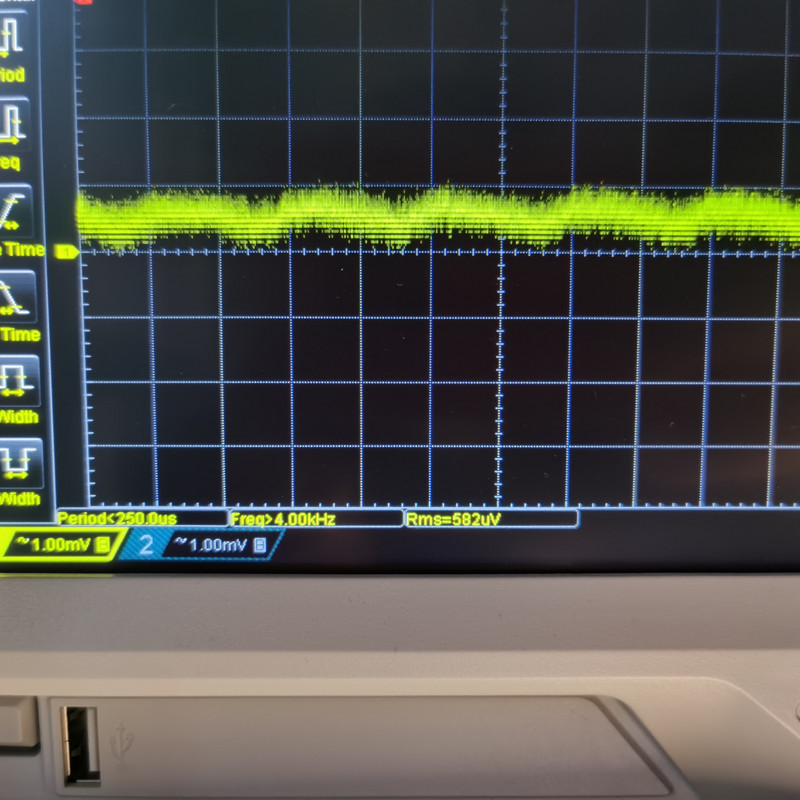
Task: Select the positive Width measurement icon
Action: pos(19,381)
